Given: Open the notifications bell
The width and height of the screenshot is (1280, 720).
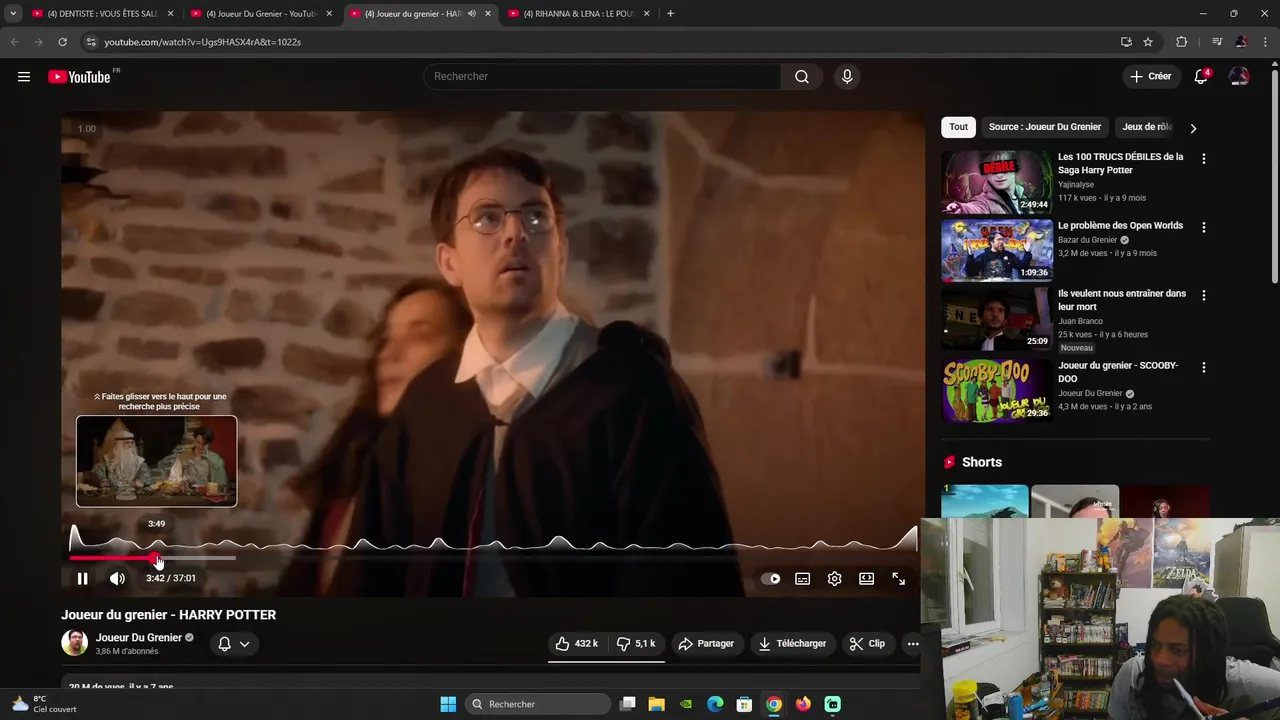Looking at the screenshot, I should [1201, 77].
